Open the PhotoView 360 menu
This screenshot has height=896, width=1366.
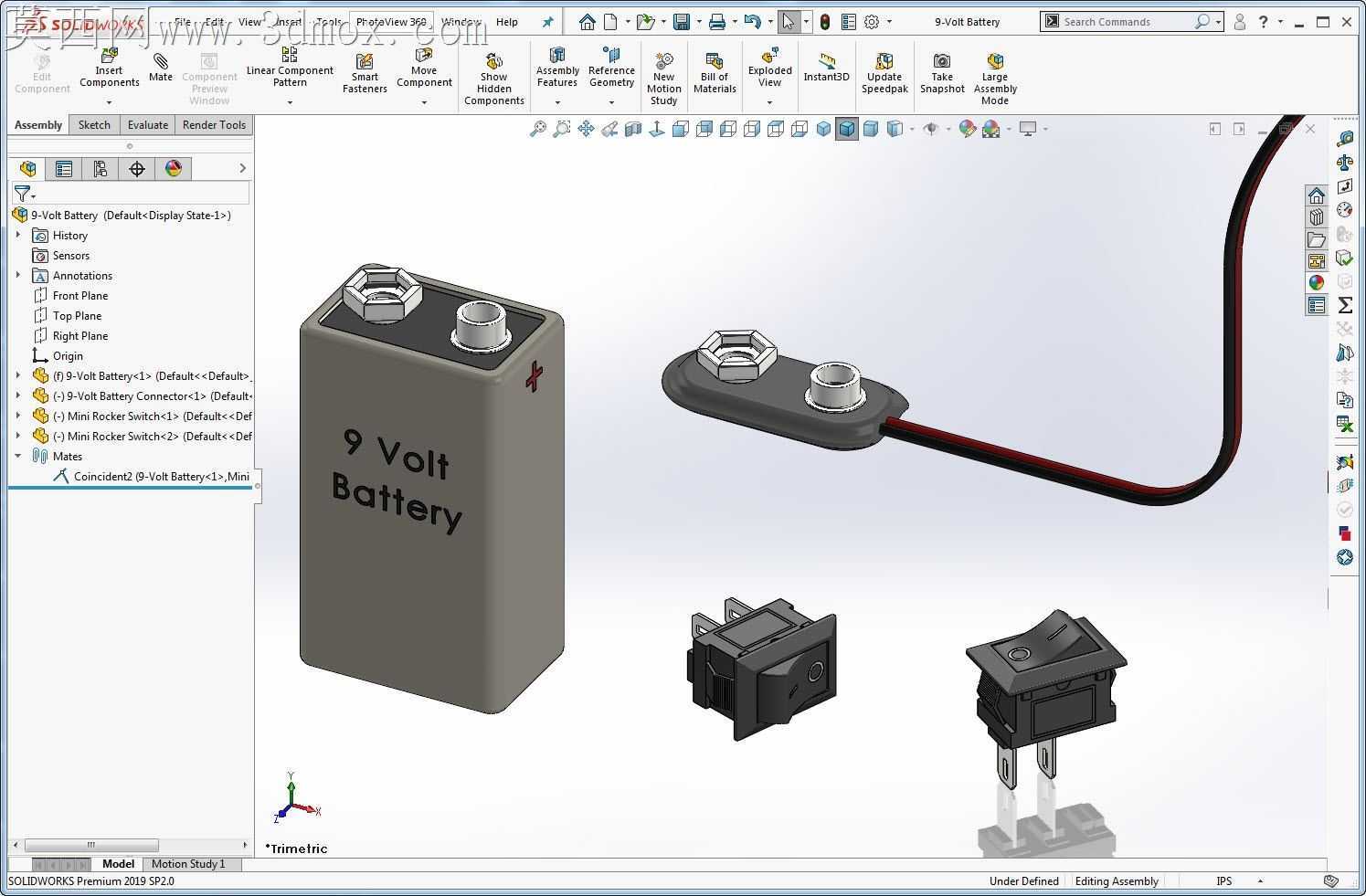[391, 22]
